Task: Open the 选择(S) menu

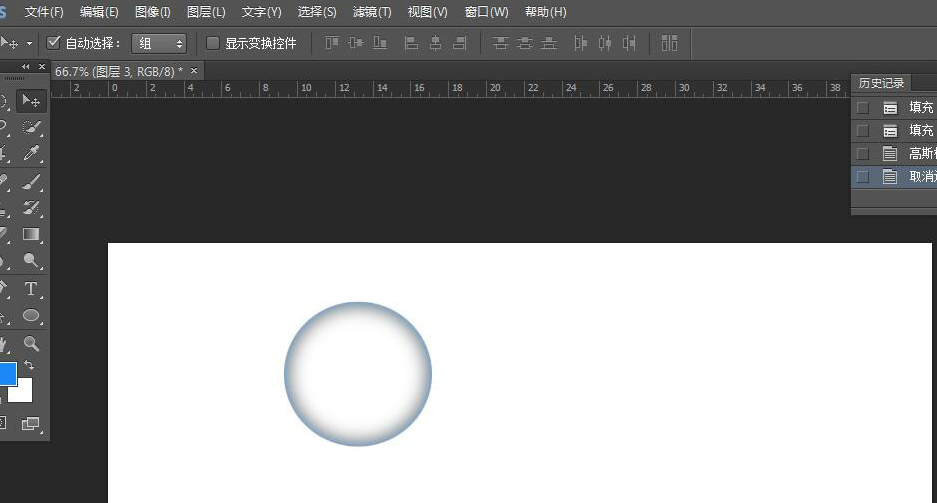Action: click(317, 12)
